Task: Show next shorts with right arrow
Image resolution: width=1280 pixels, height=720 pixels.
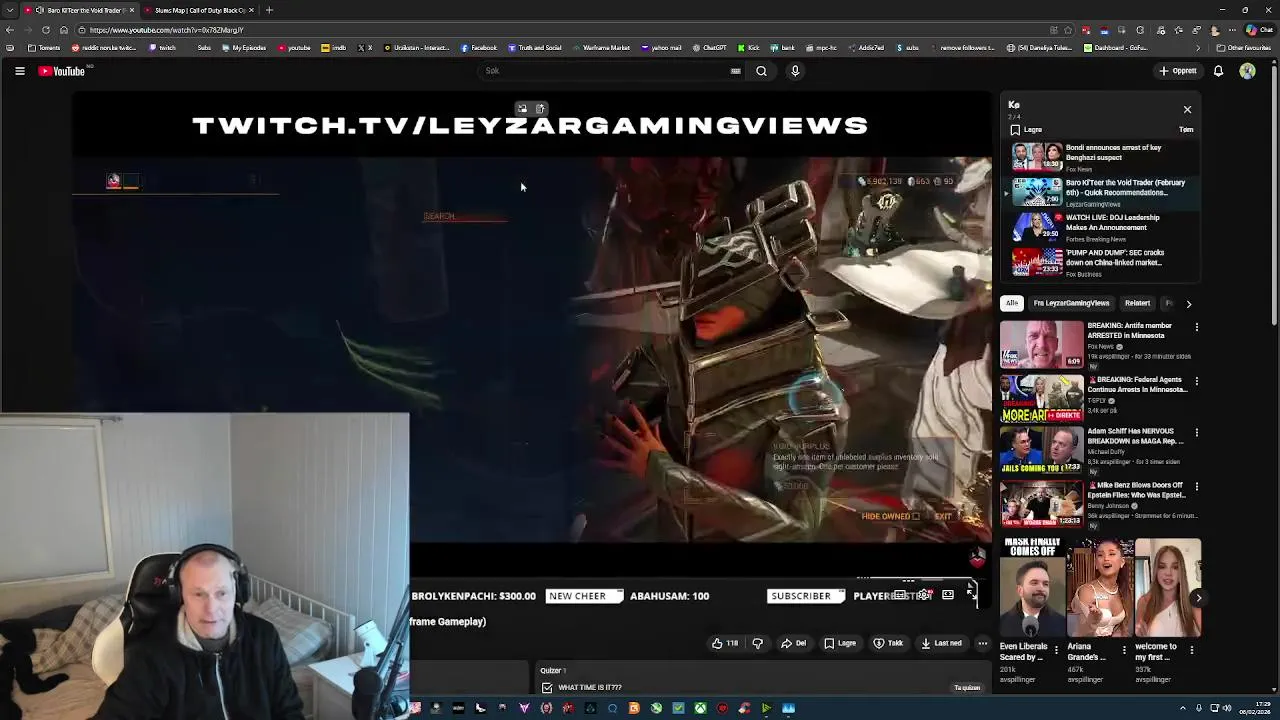Action: click(x=1198, y=598)
